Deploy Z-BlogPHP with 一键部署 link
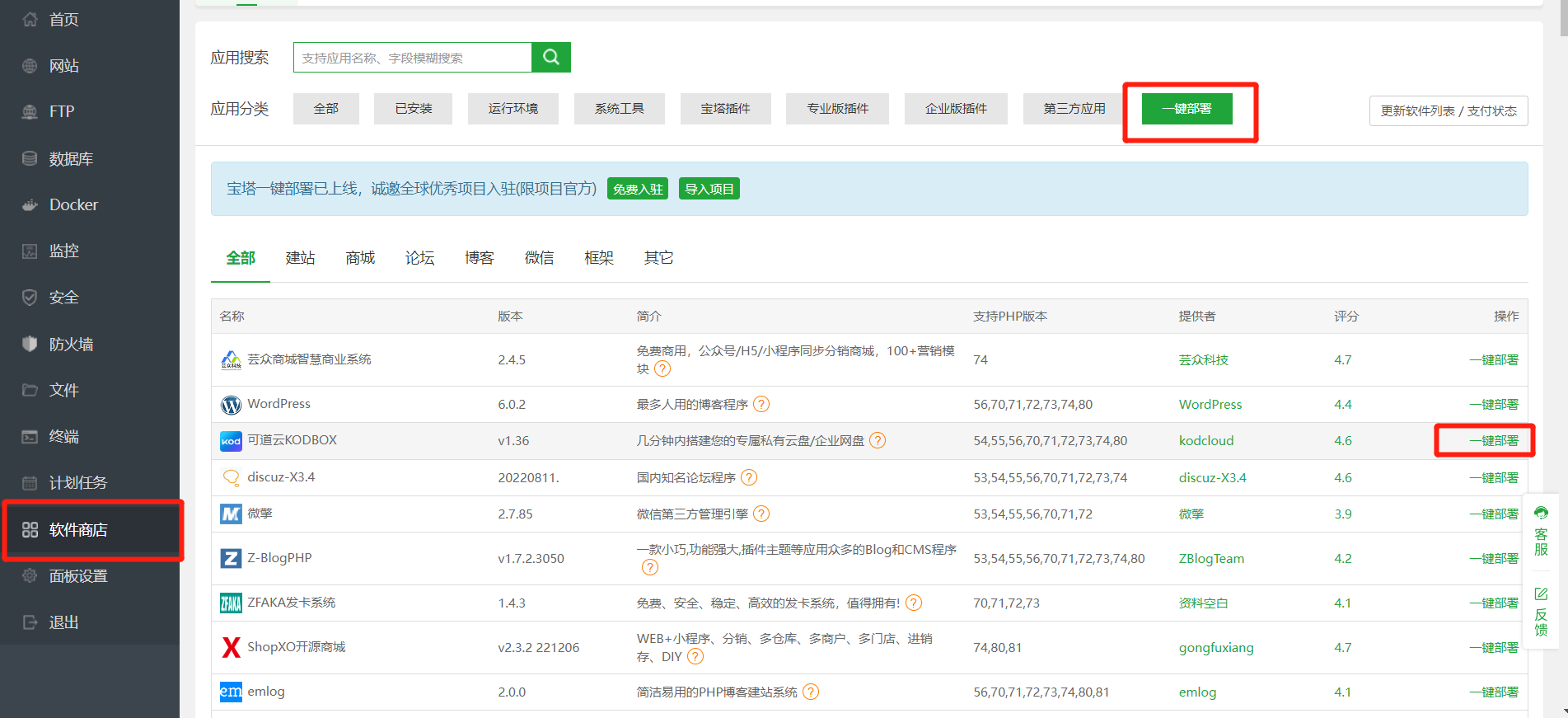This screenshot has width=1568, height=718. (x=1493, y=559)
